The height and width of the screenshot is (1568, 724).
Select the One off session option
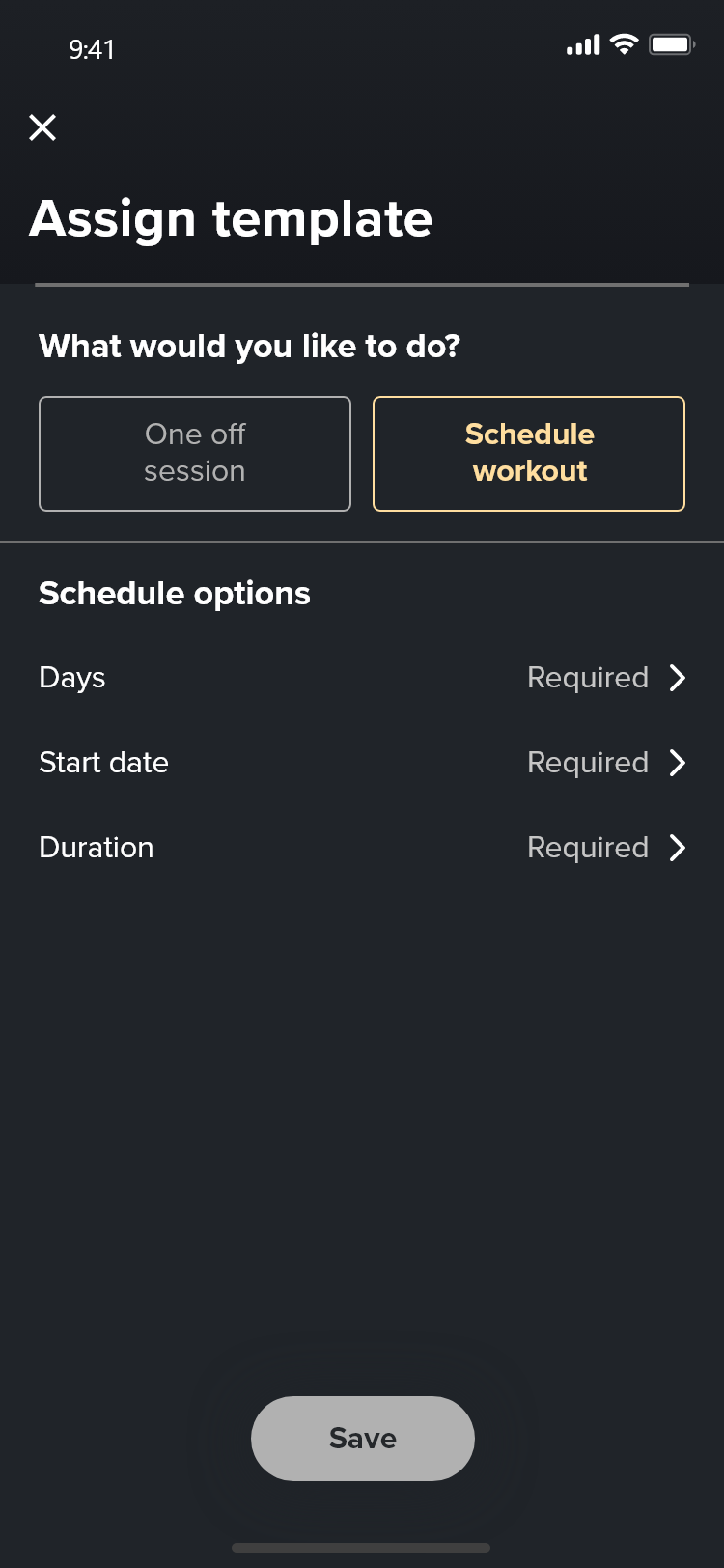click(x=195, y=454)
